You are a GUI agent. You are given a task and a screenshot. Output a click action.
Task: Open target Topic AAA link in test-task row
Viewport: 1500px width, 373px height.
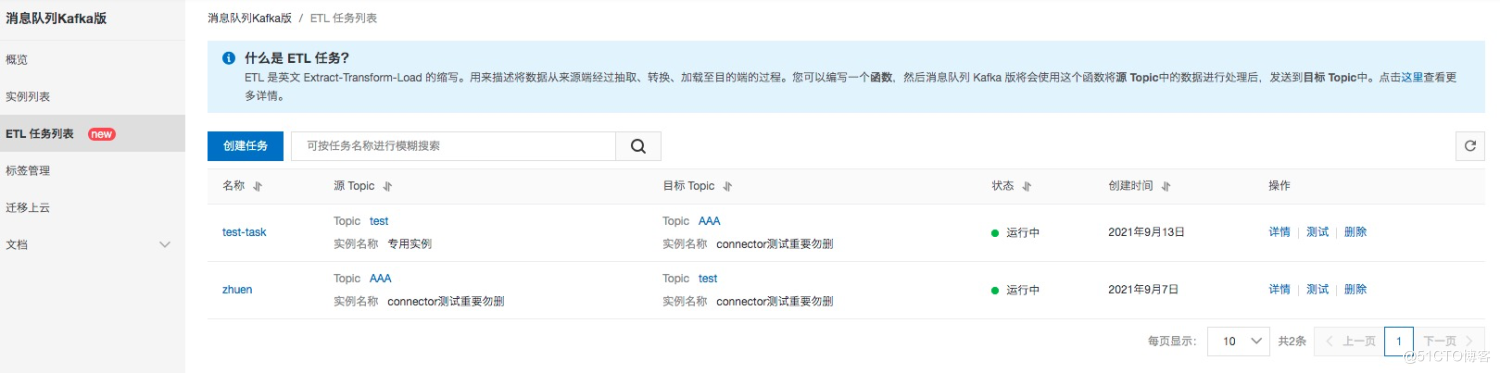[709, 221]
